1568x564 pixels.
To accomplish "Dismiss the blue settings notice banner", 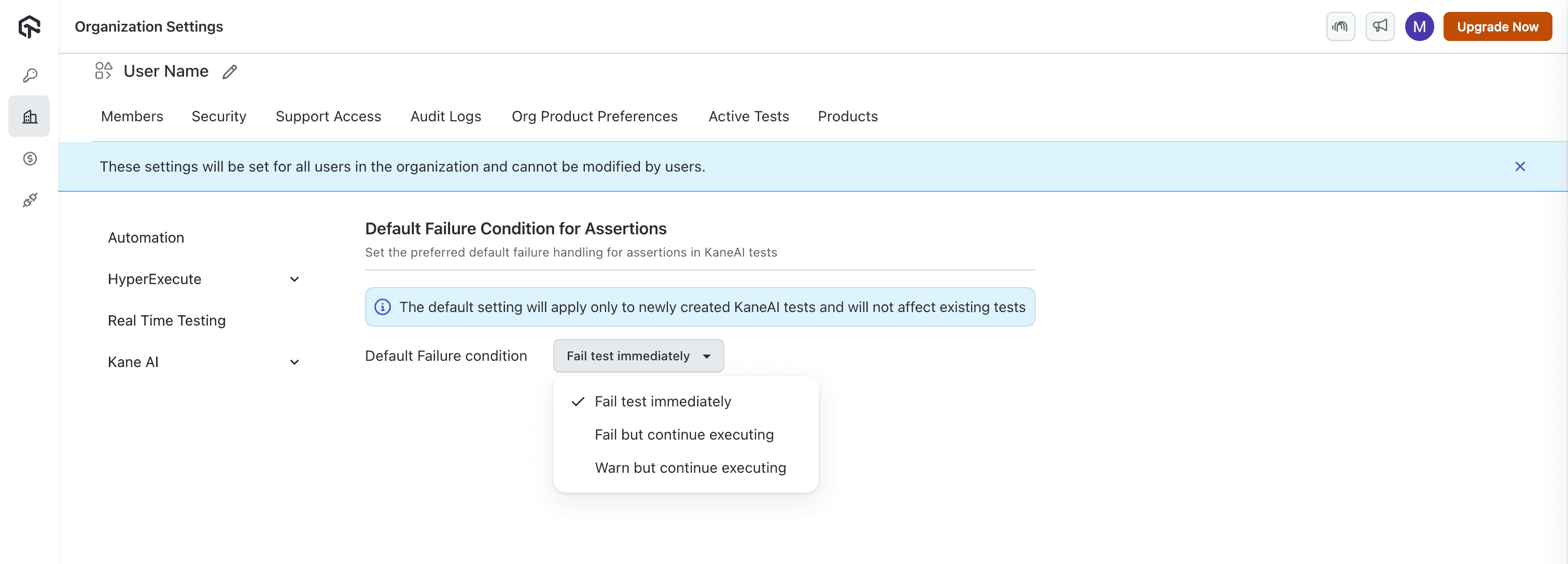I will tap(1519, 167).
